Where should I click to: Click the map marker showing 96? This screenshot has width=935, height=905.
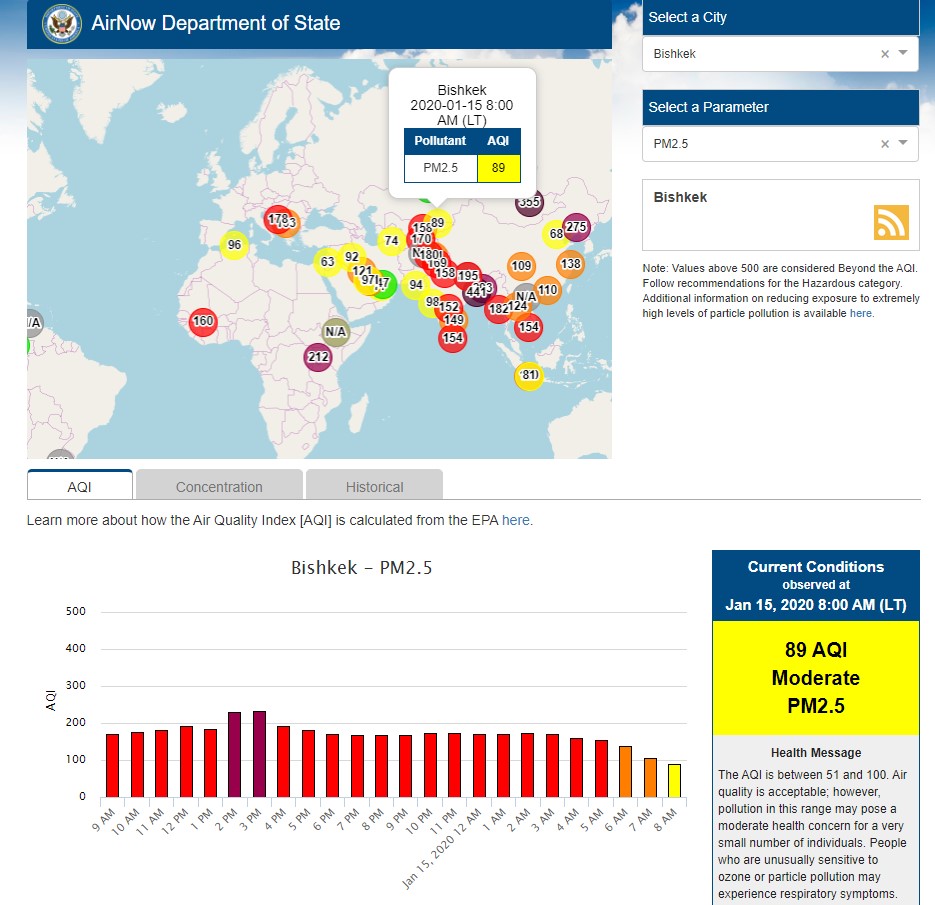pyautogui.click(x=234, y=245)
